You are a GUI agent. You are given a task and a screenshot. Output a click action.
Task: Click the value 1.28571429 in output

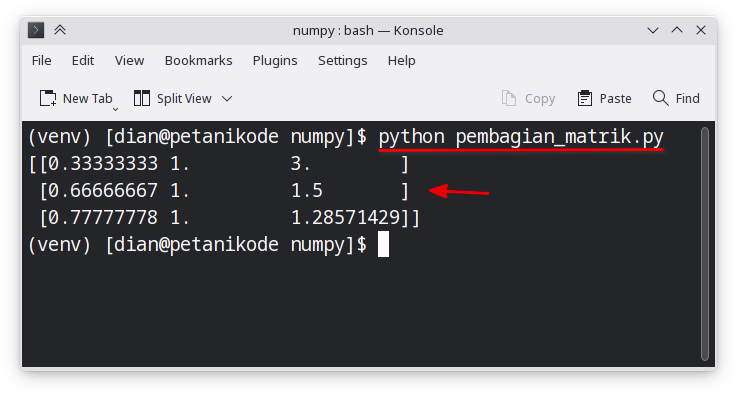[x=345, y=218]
